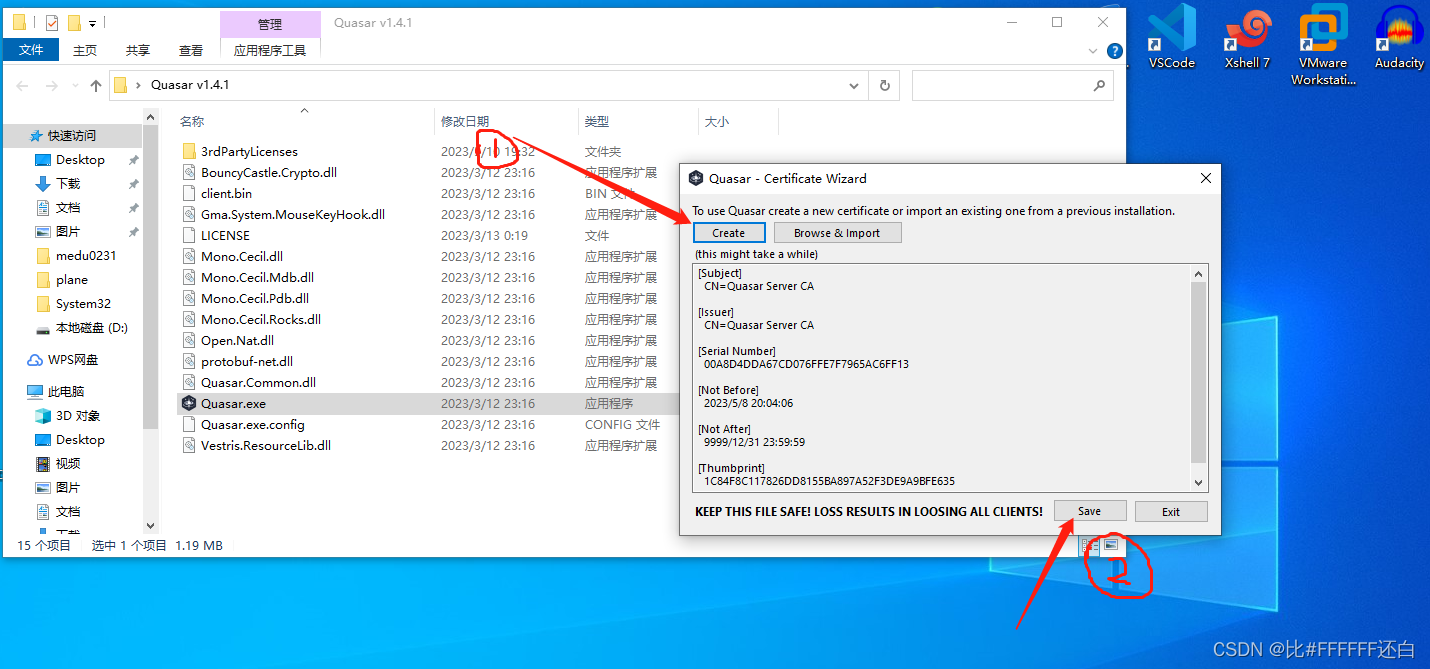Select the 3rdPartyLicenses folder icon
The image size is (1430, 669).
[189, 151]
